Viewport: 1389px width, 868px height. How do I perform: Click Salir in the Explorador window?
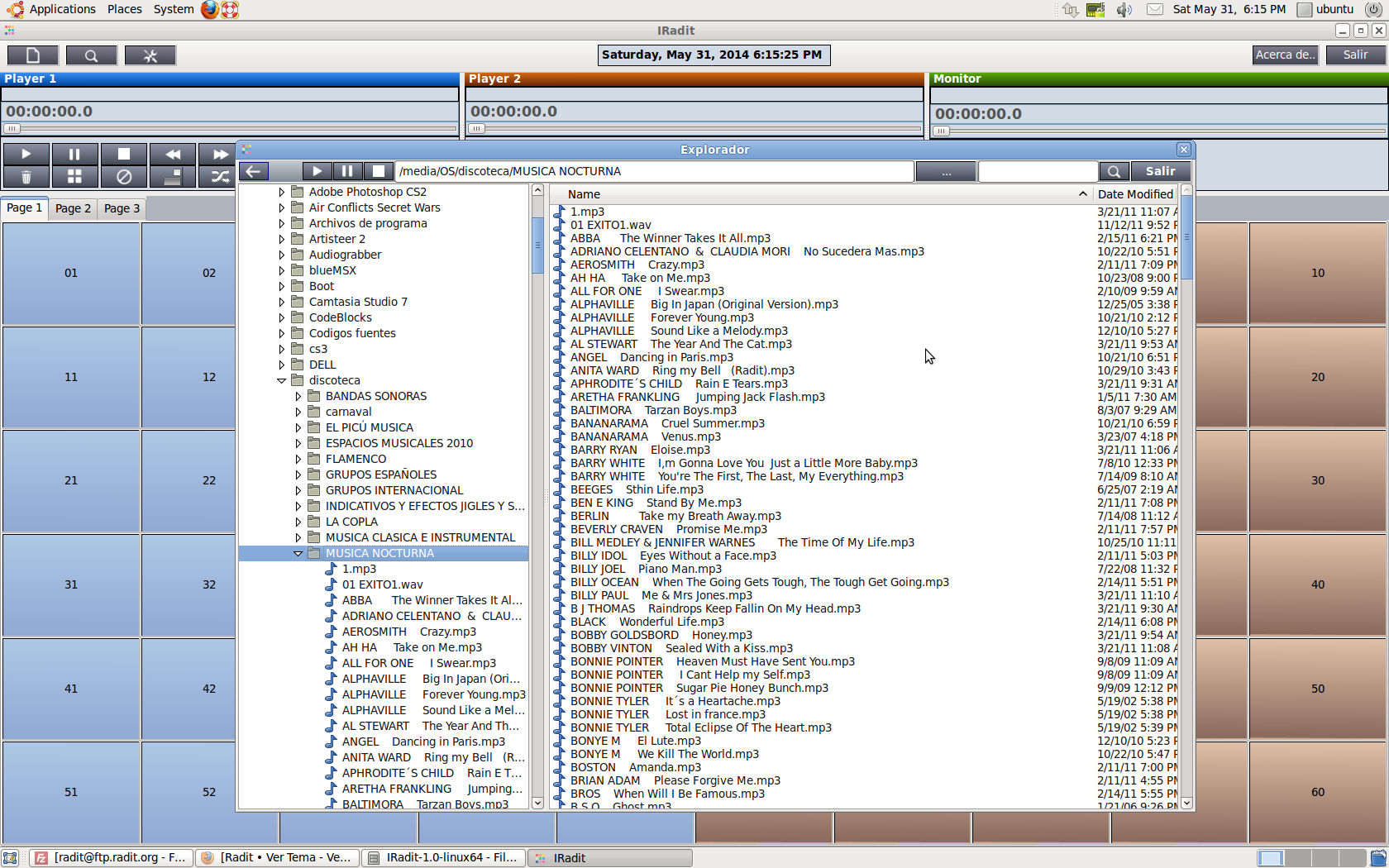click(1160, 171)
